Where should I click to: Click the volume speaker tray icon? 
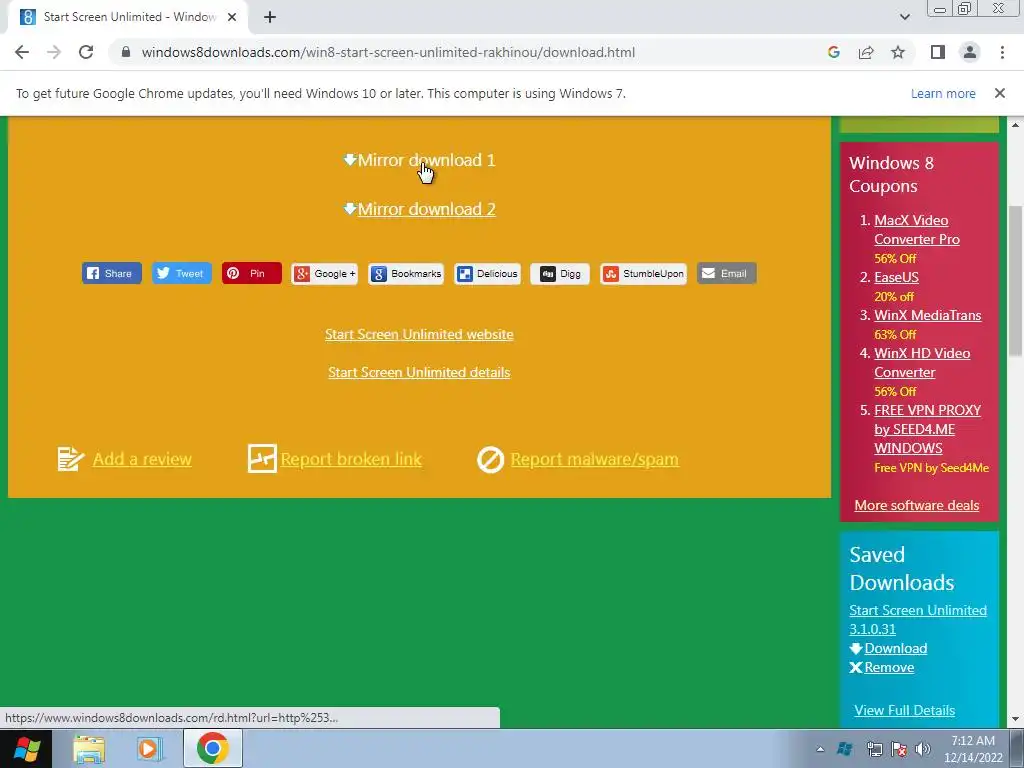[x=923, y=749]
